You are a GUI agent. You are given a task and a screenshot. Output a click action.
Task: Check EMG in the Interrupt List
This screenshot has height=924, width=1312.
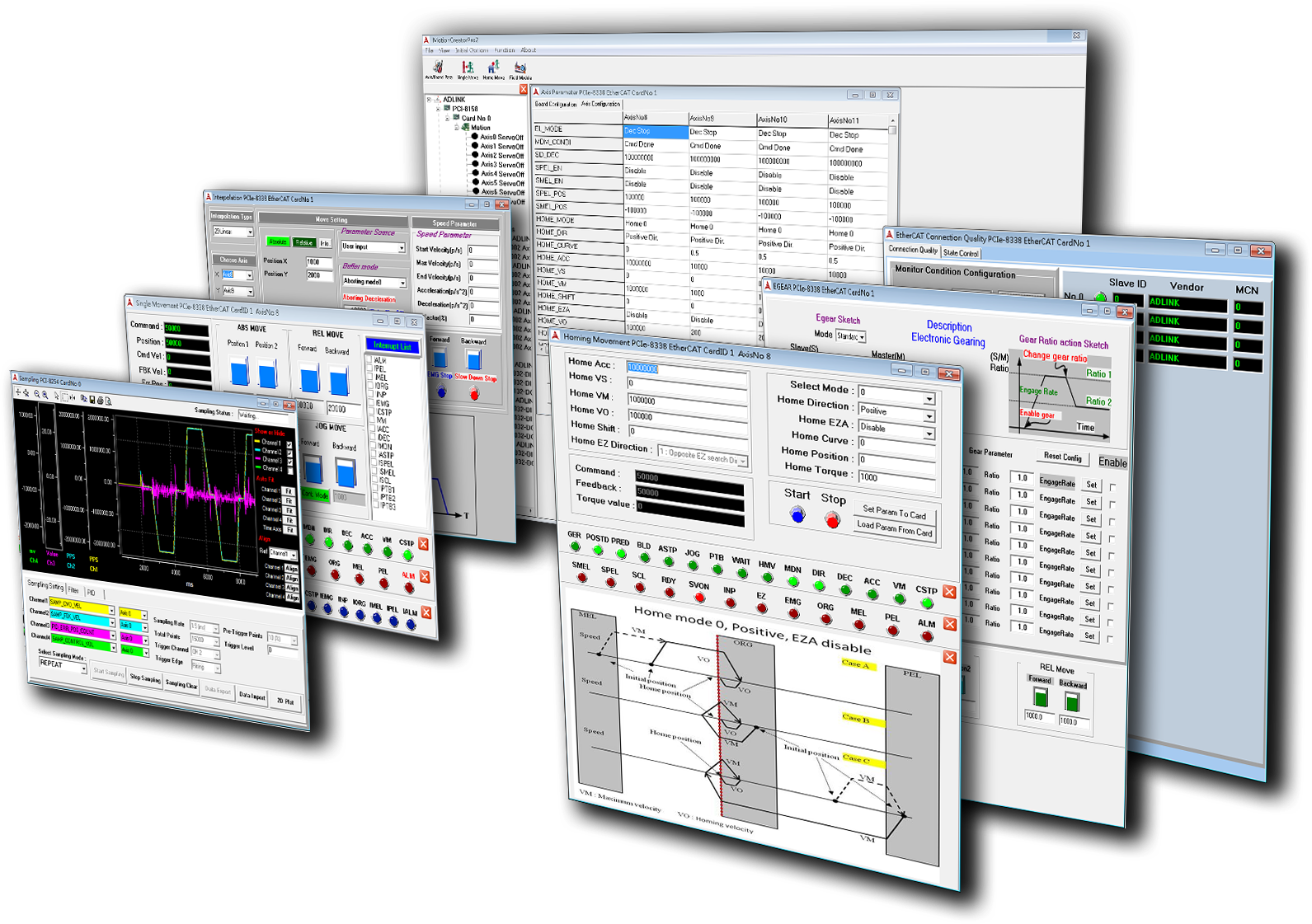pos(372,402)
